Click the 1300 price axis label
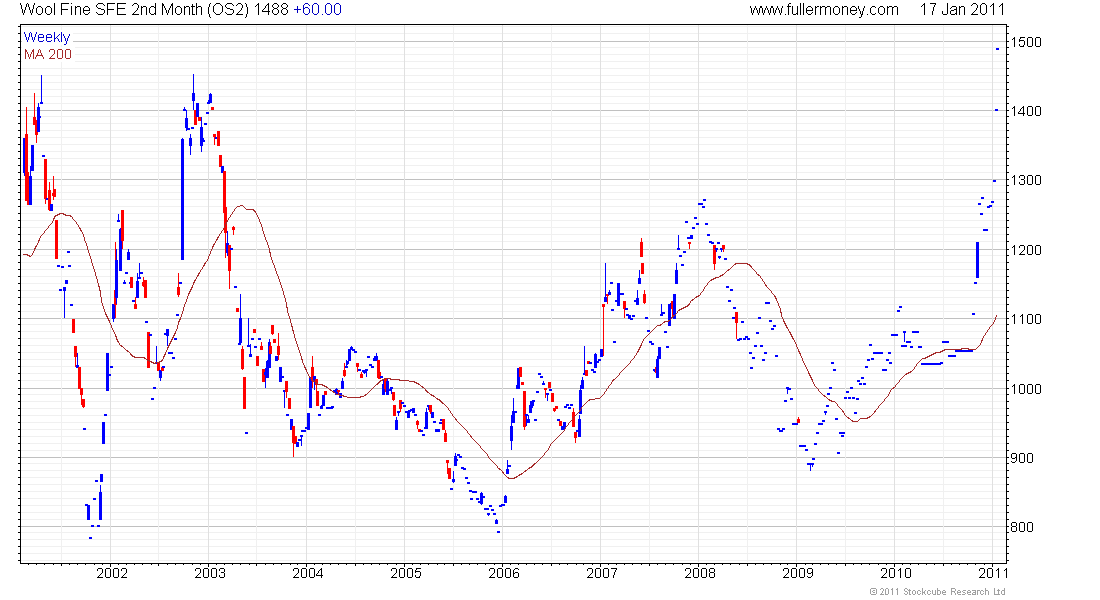Viewport: 1100px width, 600px height. click(1026, 180)
